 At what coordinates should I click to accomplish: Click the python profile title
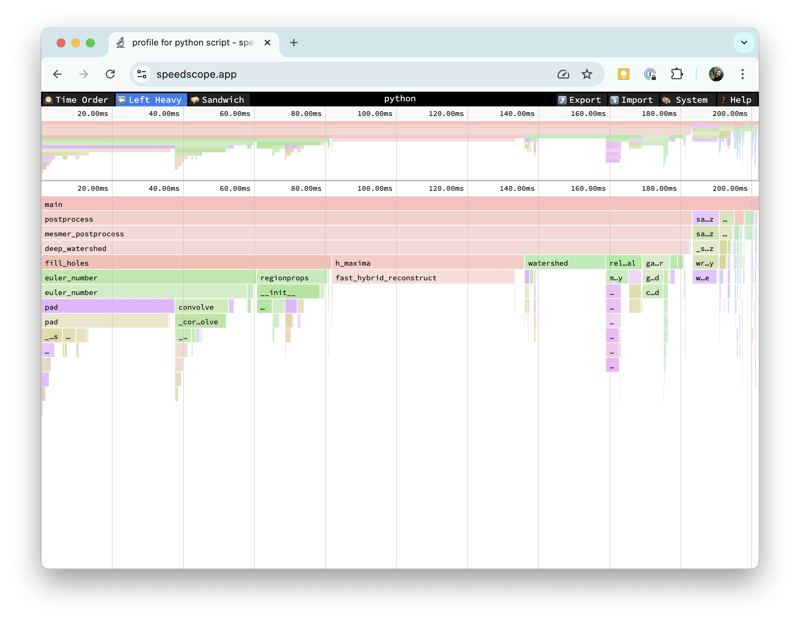pyautogui.click(x=399, y=98)
